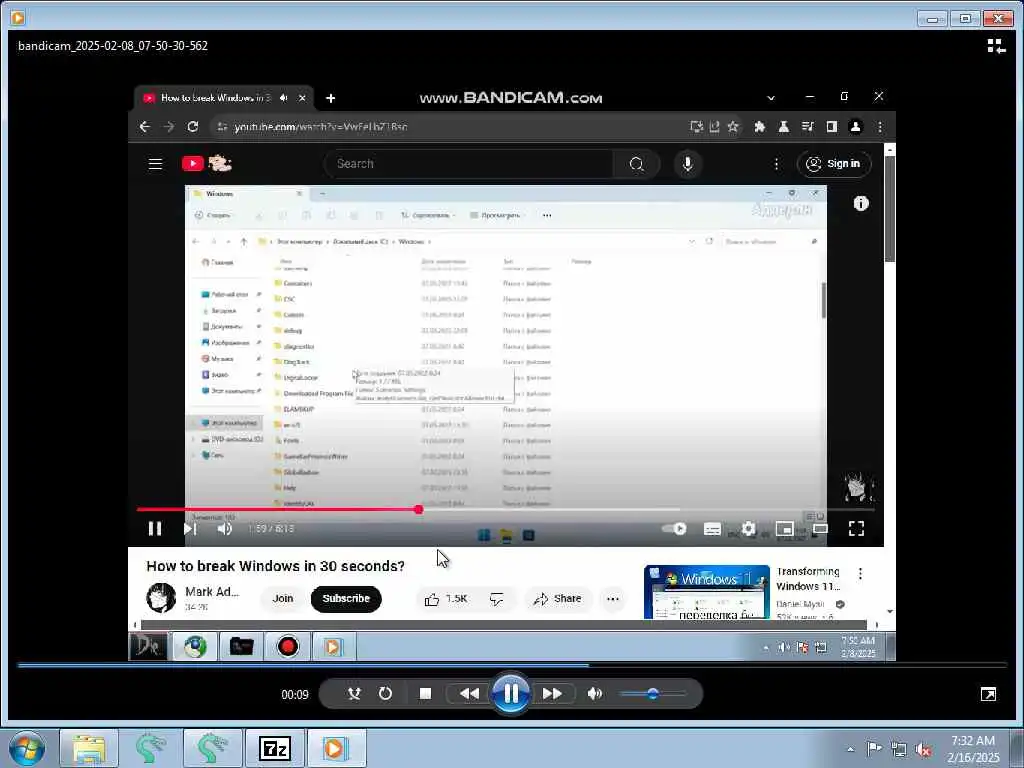Click Chrome back arrow

[145, 127]
